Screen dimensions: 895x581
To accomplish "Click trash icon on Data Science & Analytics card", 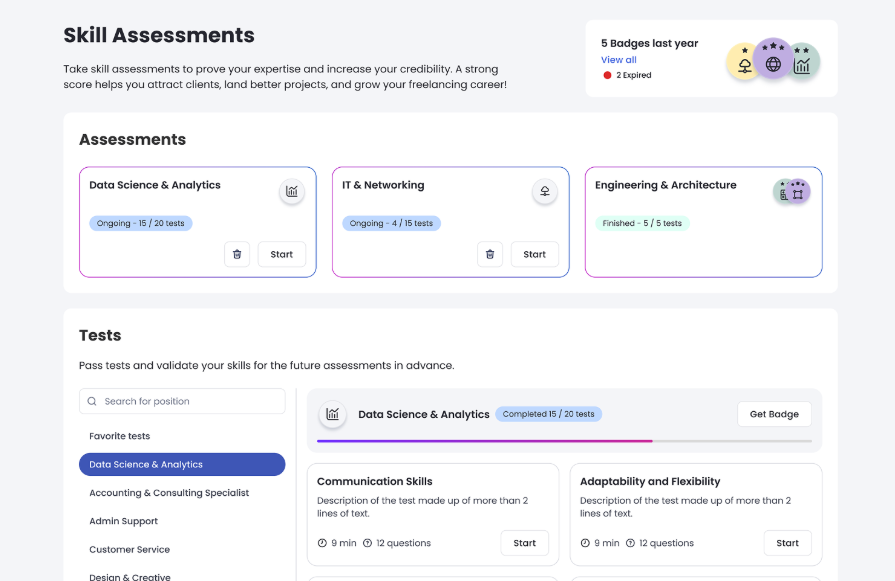I will [x=237, y=254].
